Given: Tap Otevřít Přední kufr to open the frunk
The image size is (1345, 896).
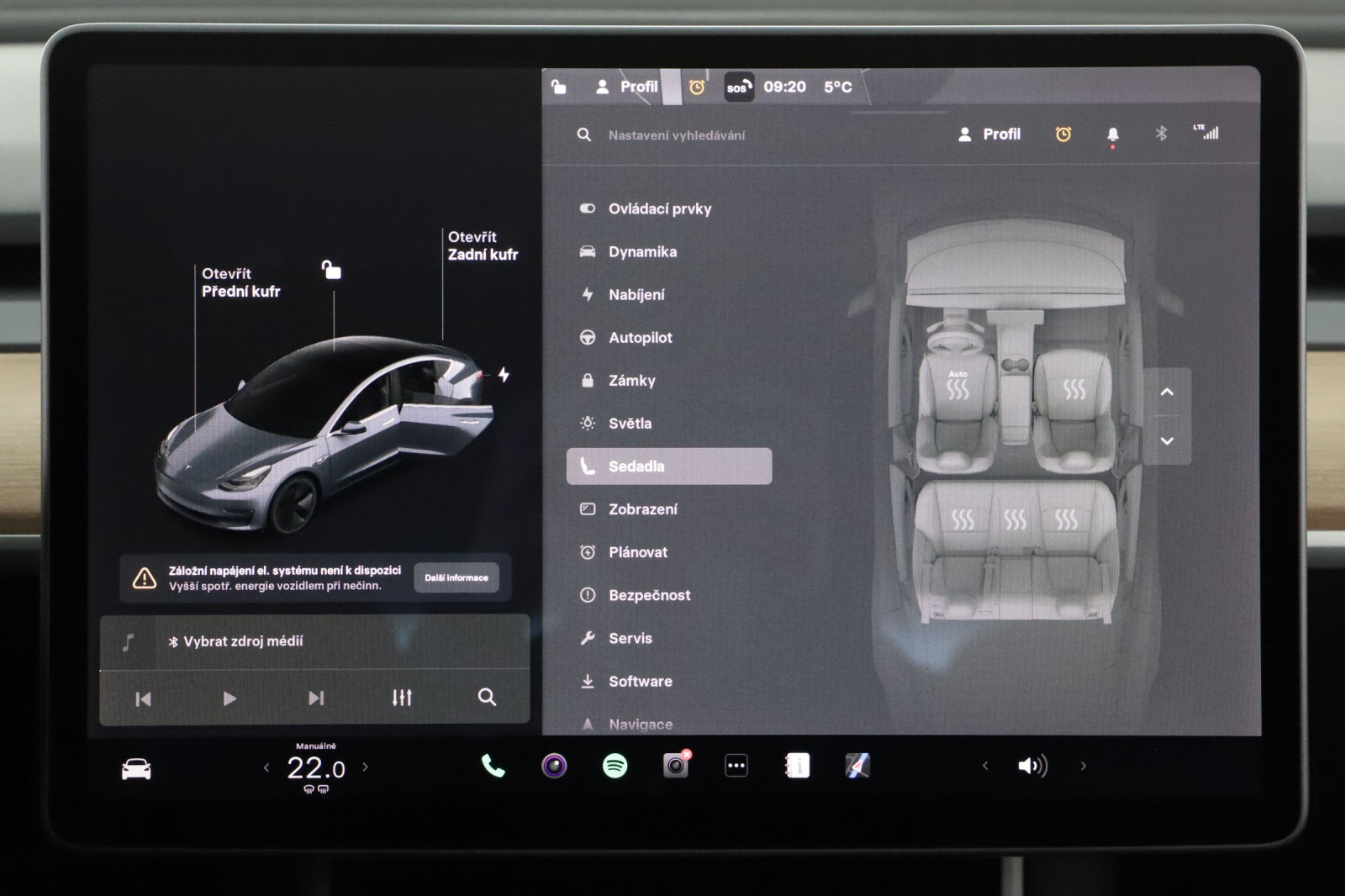Looking at the screenshot, I should pyautogui.click(x=240, y=282).
